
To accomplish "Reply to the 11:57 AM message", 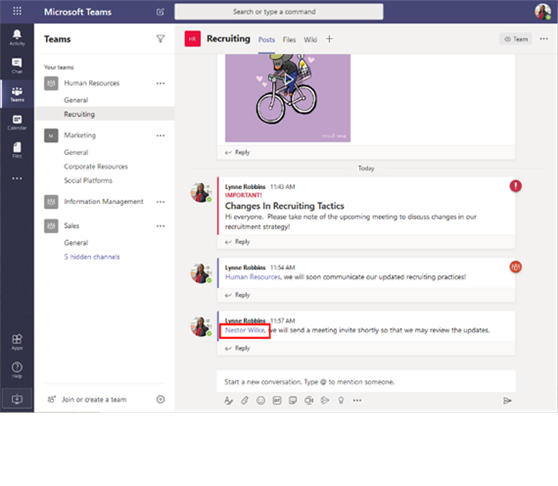I will point(237,348).
